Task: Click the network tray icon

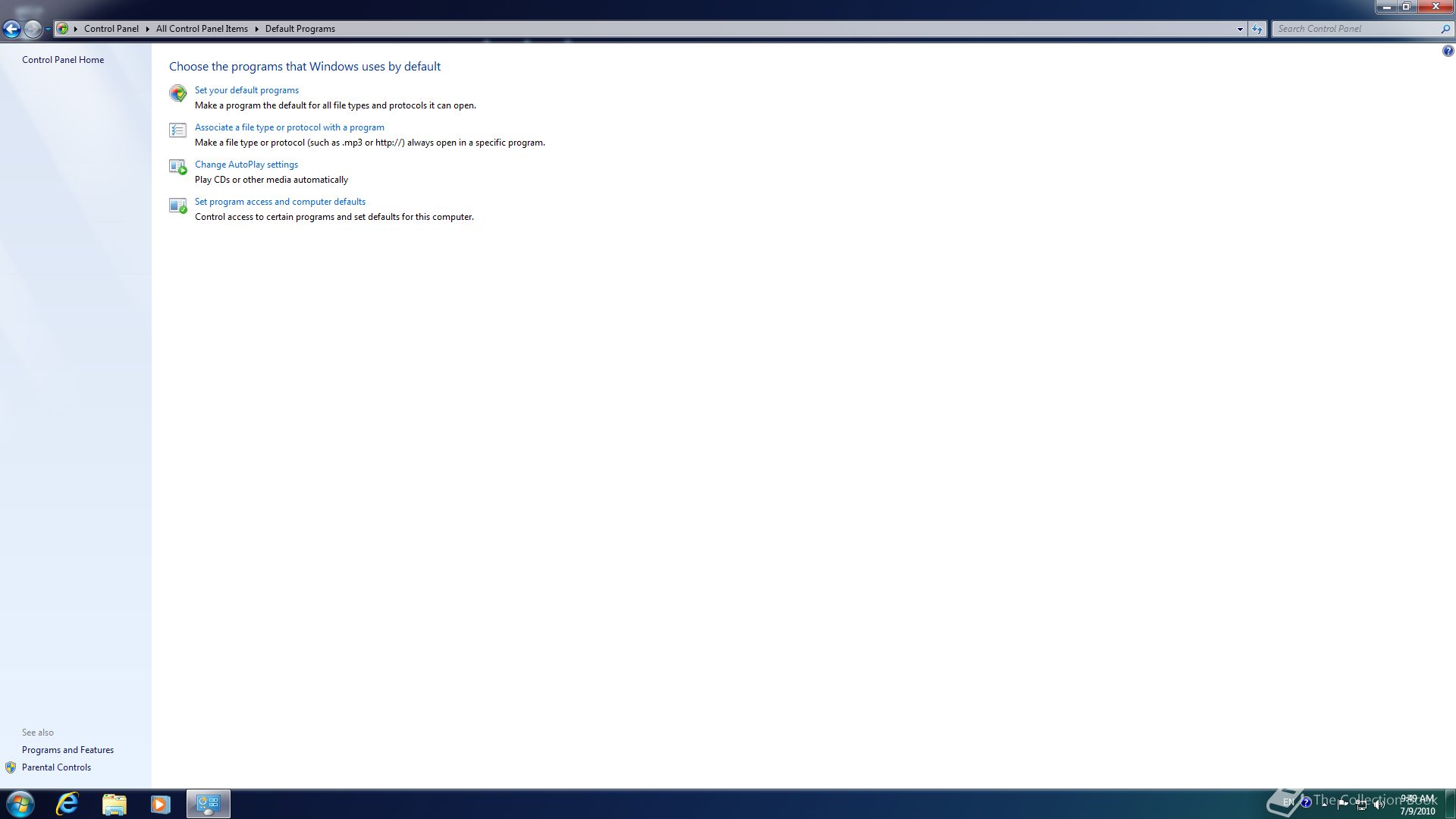Action: (1361, 805)
